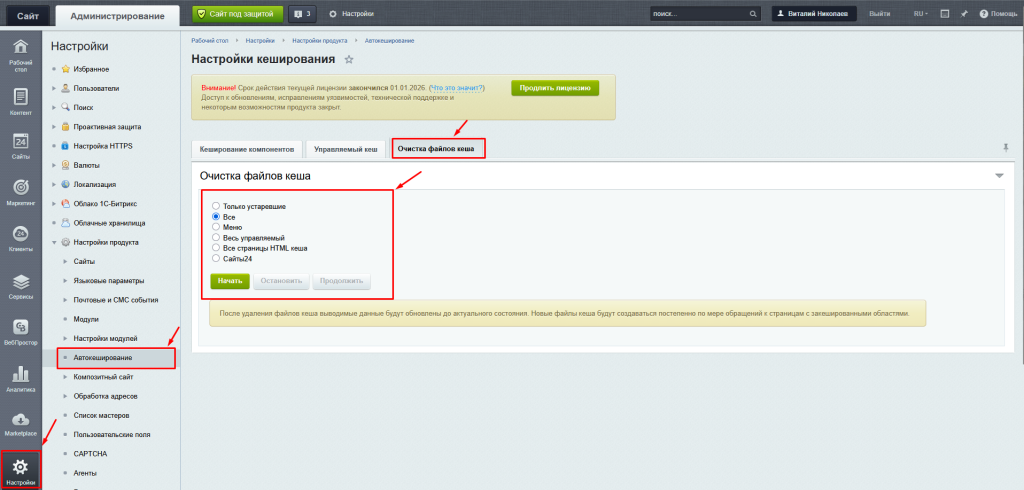Open Обработка адресов menu item

(105, 396)
